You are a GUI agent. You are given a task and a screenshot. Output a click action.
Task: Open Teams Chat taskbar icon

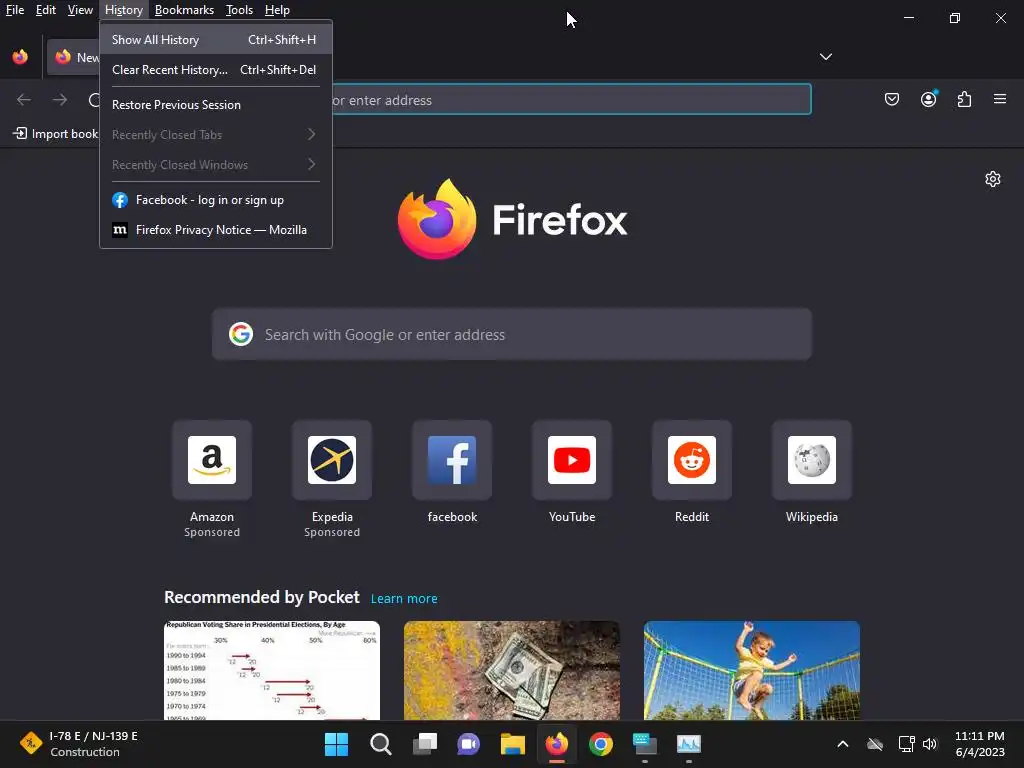(x=468, y=744)
